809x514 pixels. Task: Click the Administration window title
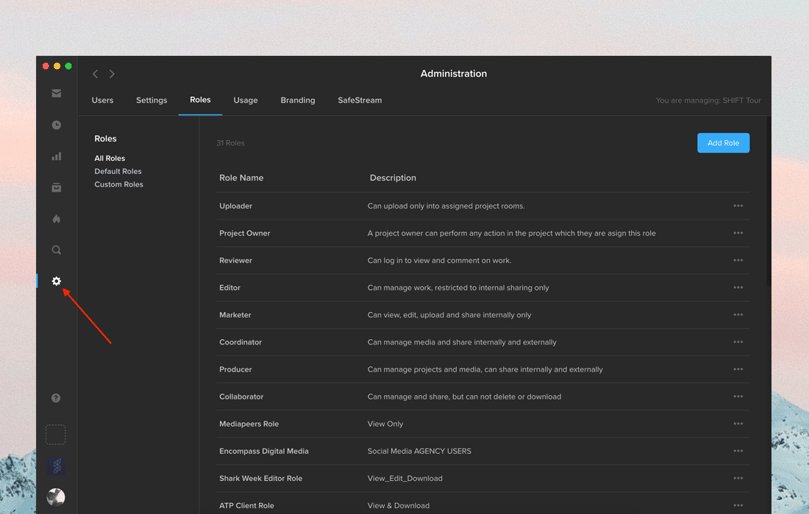pos(453,74)
